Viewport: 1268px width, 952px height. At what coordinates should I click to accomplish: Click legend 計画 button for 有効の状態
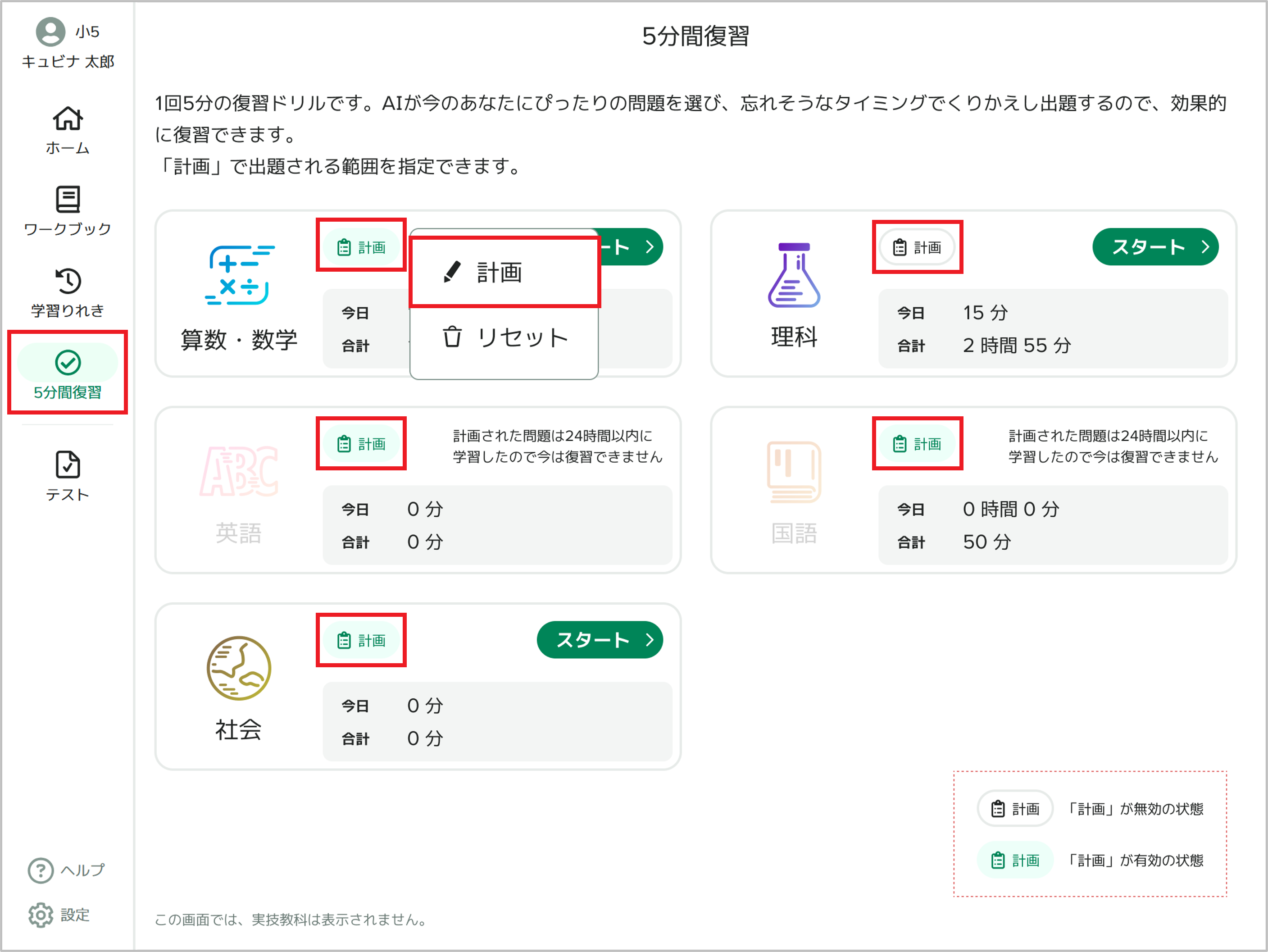coord(1015,860)
